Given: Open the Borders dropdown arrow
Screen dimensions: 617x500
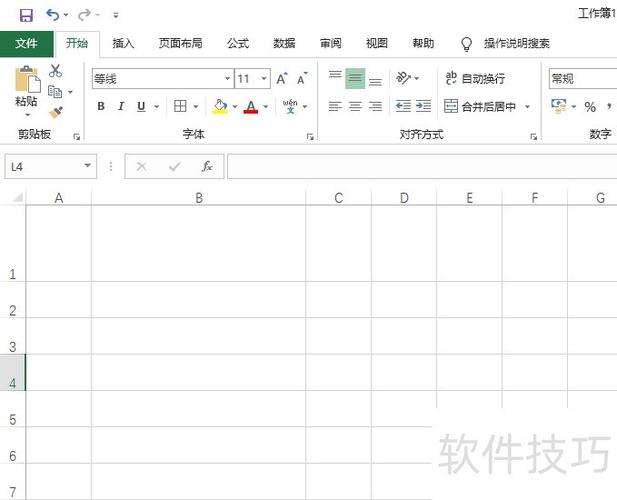Looking at the screenshot, I should click(x=196, y=106).
